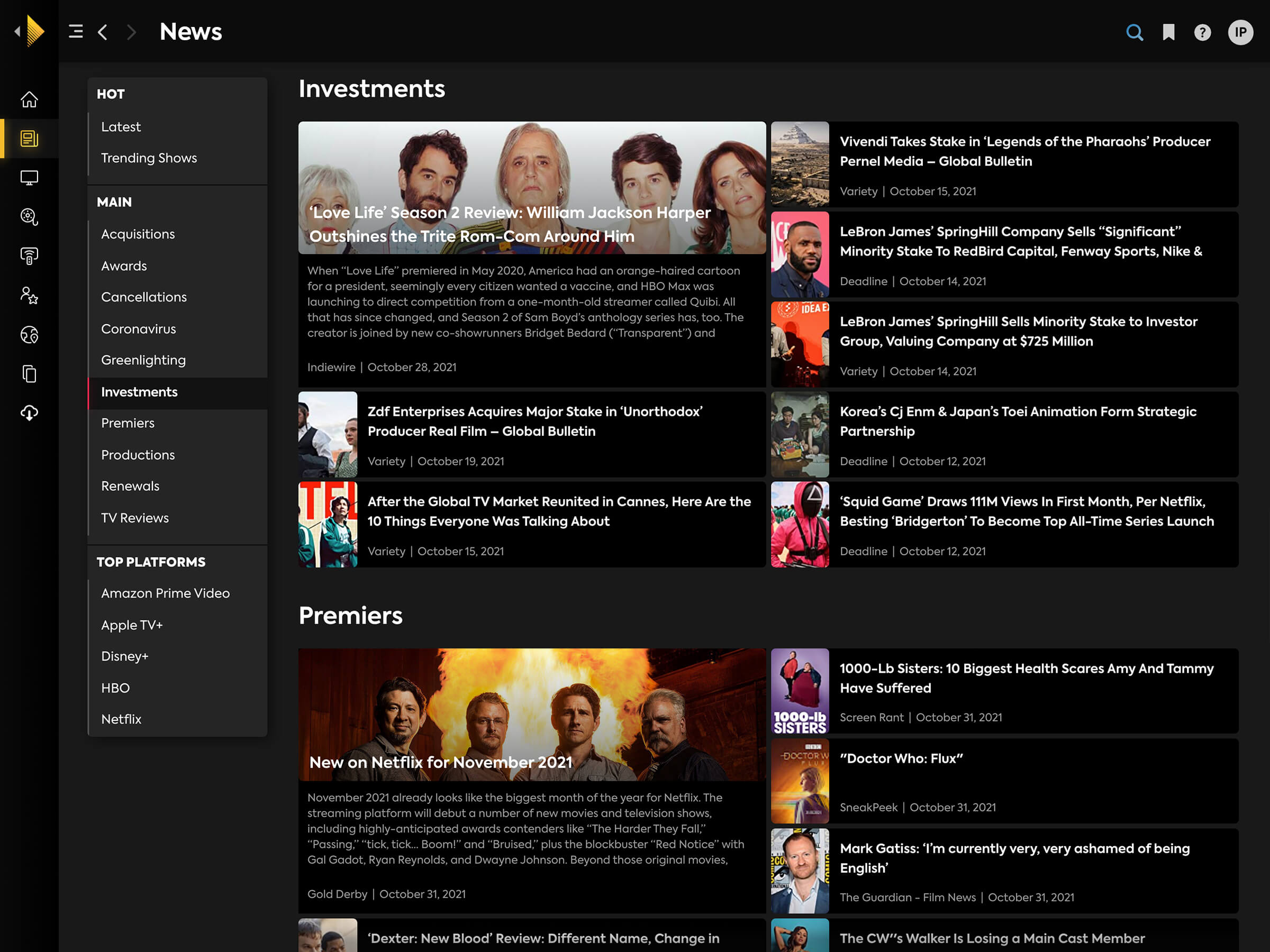Open the person with star icon

tap(29, 296)
